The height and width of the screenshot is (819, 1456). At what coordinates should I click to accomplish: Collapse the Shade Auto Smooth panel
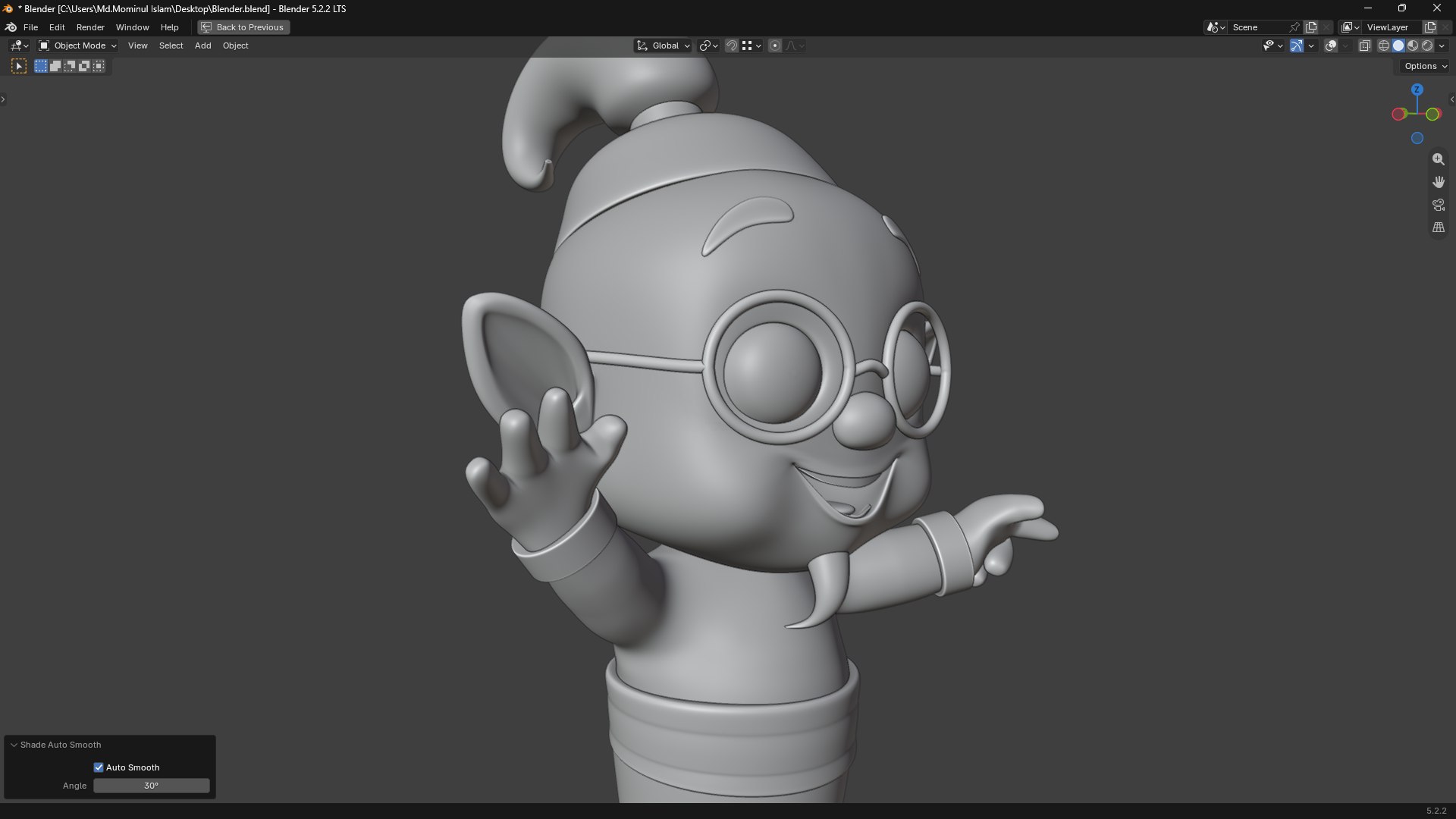tap(14, 745)
